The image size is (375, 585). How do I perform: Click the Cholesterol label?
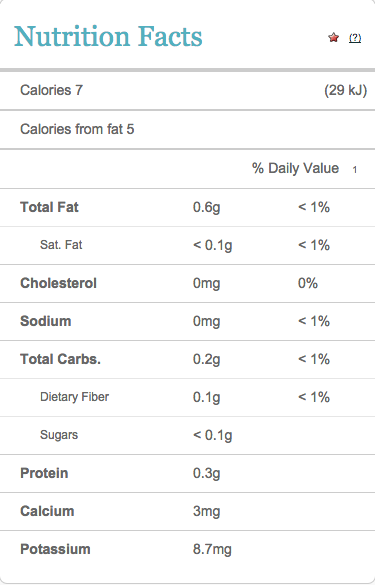point(58,283)
